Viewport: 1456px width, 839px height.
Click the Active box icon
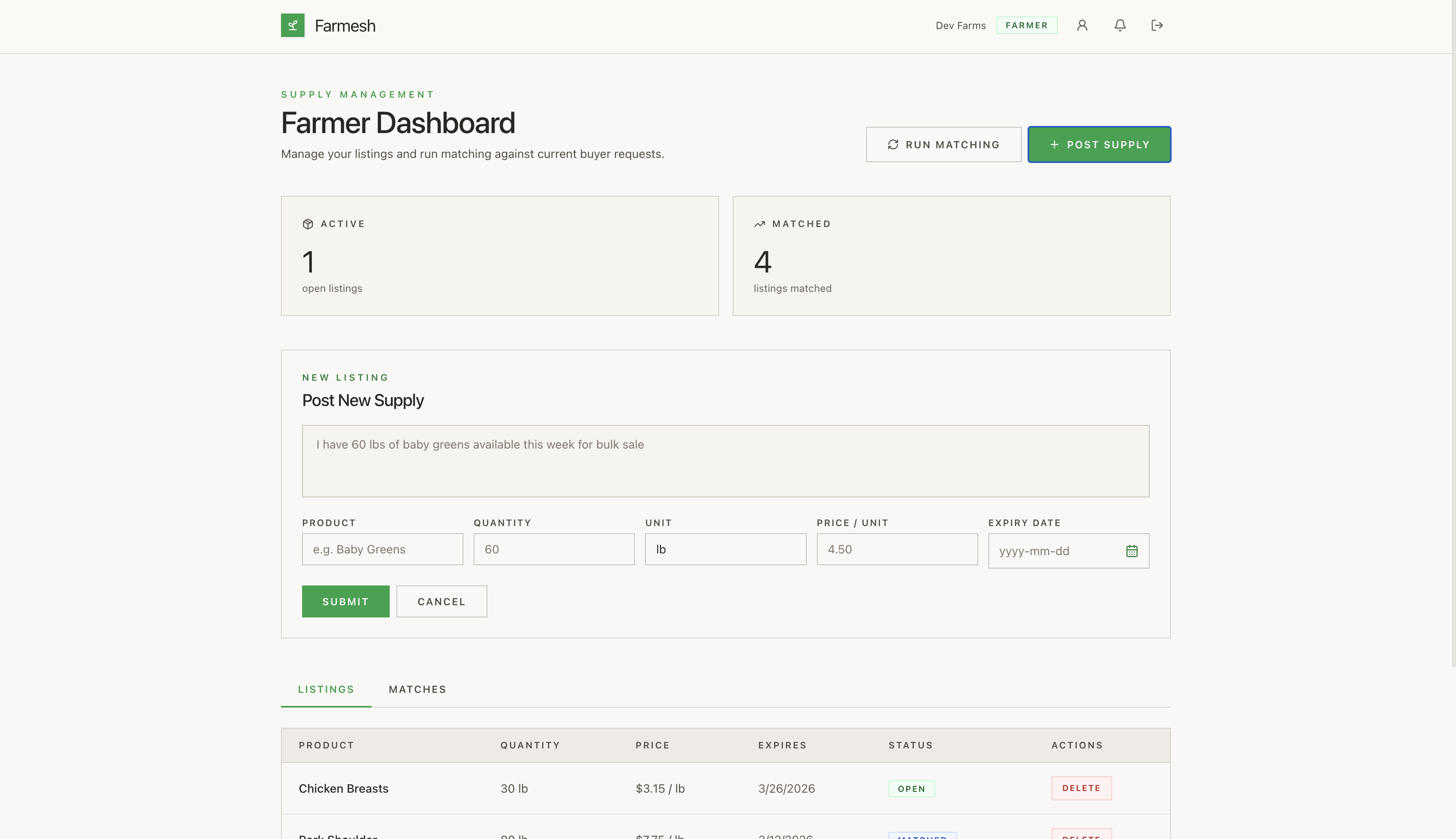[308, 224]
